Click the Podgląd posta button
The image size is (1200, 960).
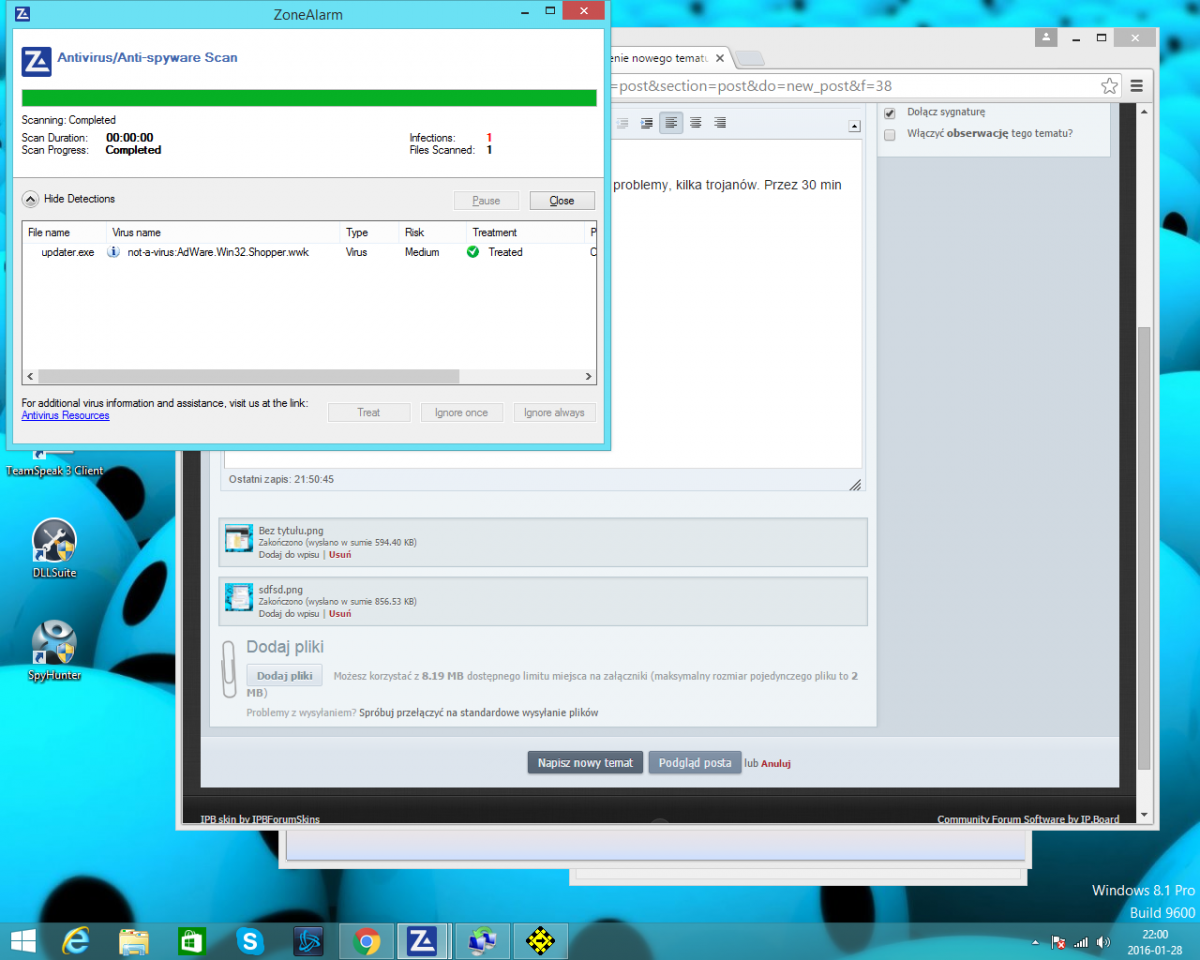pos(695,762)
